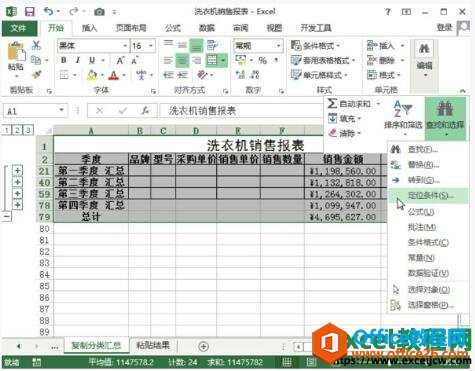
Task: Click the Format cells button
Action: pyautogui.click(x=383, y=75)
